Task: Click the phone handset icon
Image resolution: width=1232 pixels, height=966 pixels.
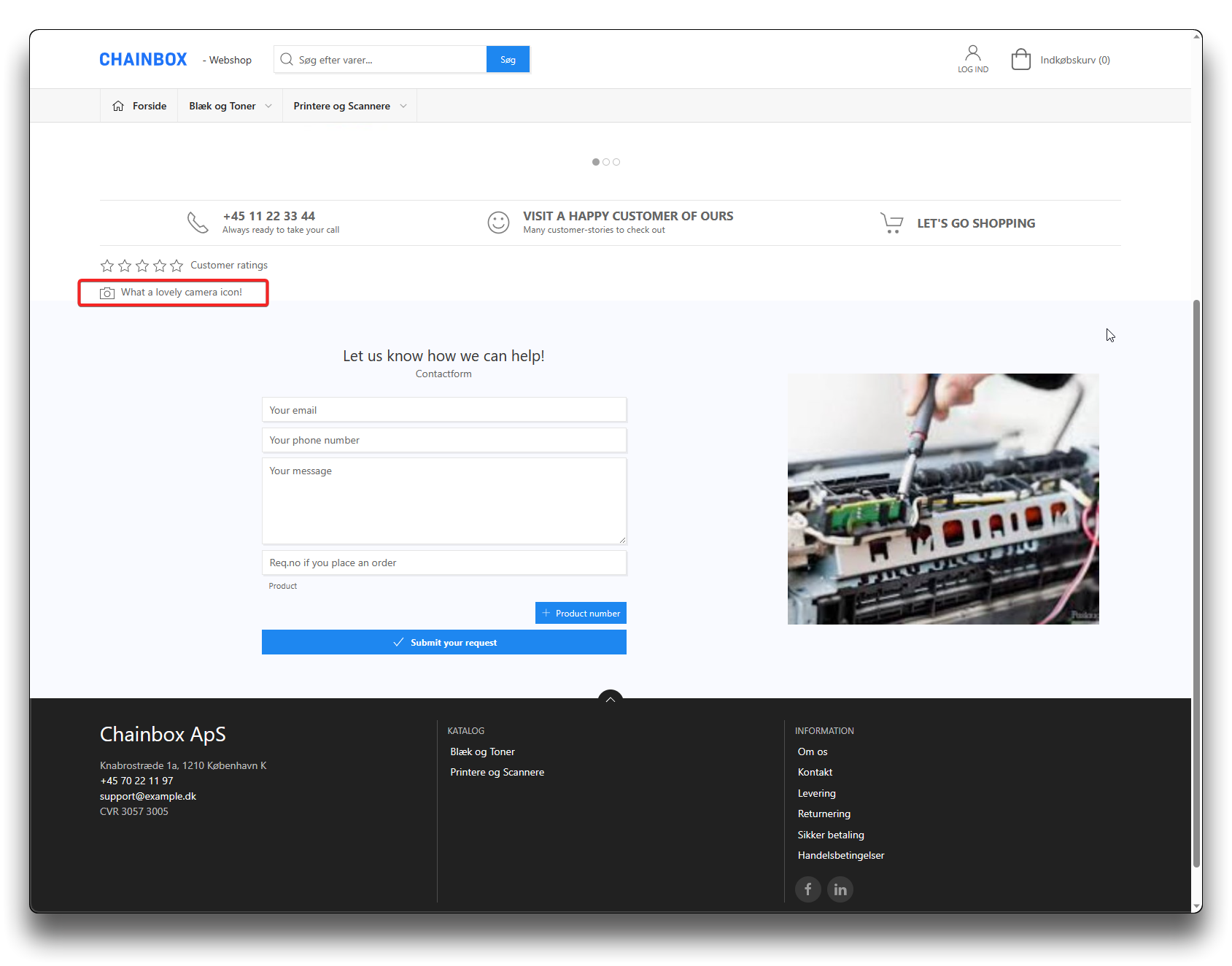Action: tap(198, 223)
